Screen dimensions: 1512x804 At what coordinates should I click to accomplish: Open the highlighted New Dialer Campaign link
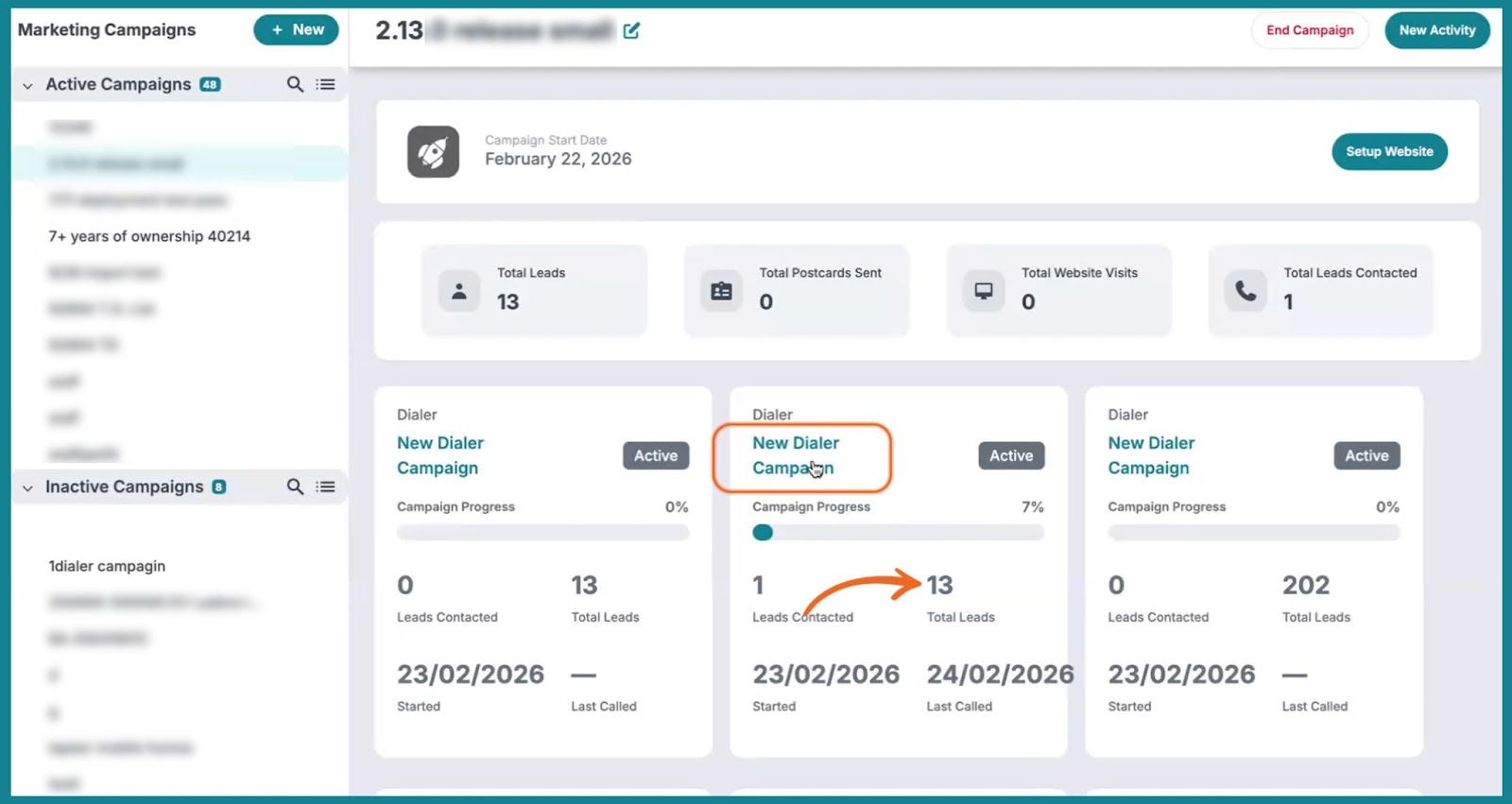click(795, 455)
